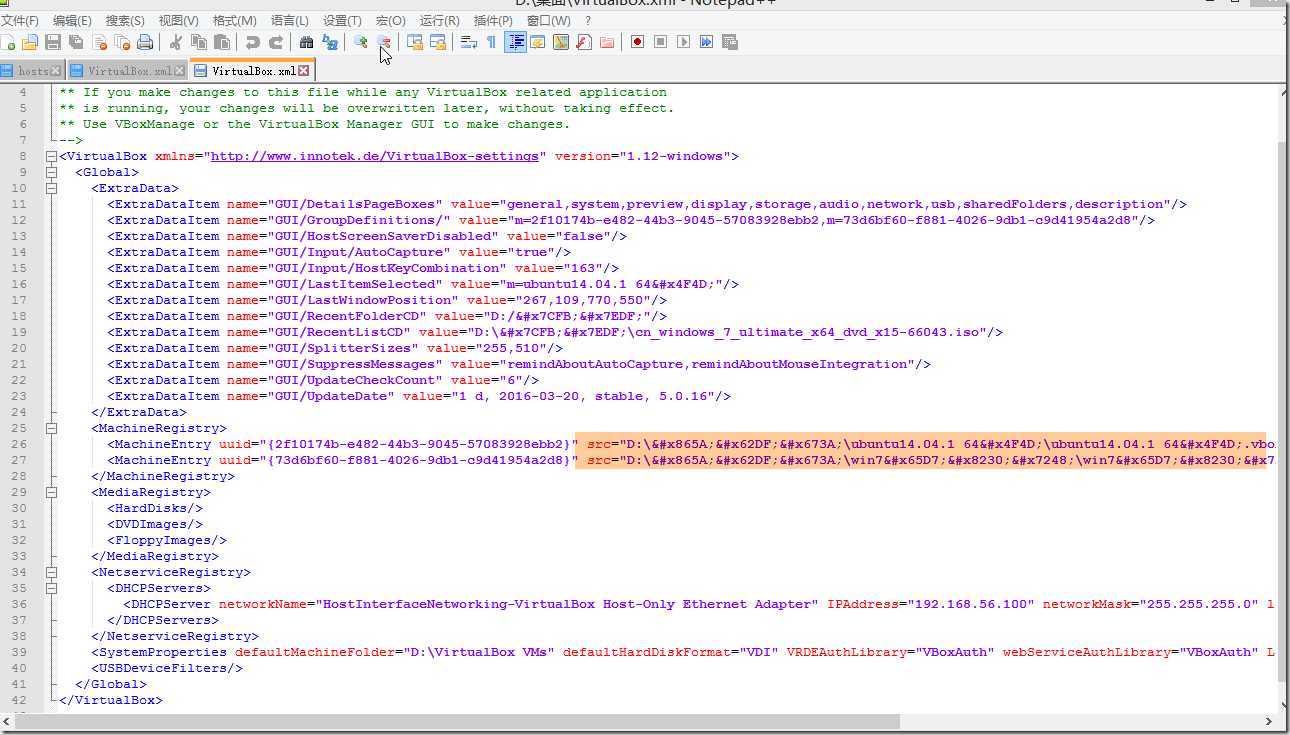Viewport: 1290px width, 735px height.
Task: Click the Paste toolbar icon
Action: [222, 42]
